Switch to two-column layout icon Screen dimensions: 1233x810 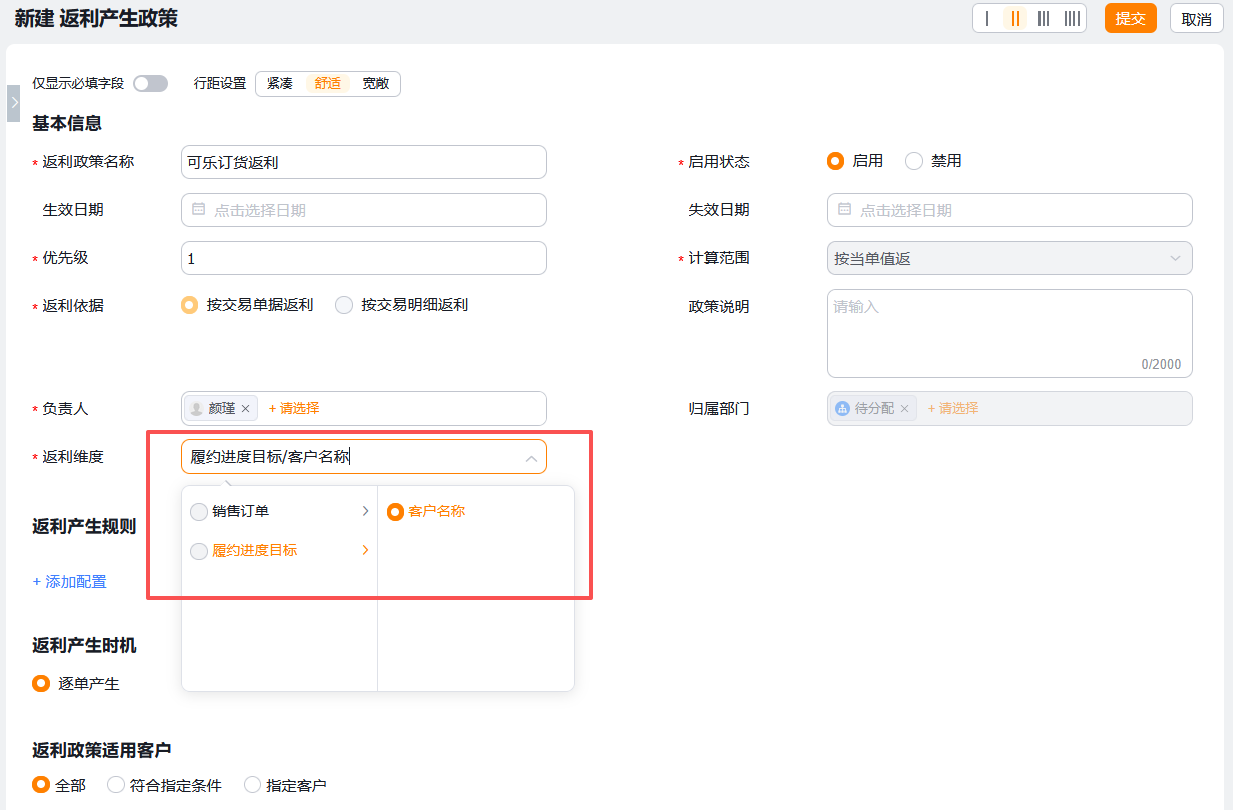coord(1015,18)
